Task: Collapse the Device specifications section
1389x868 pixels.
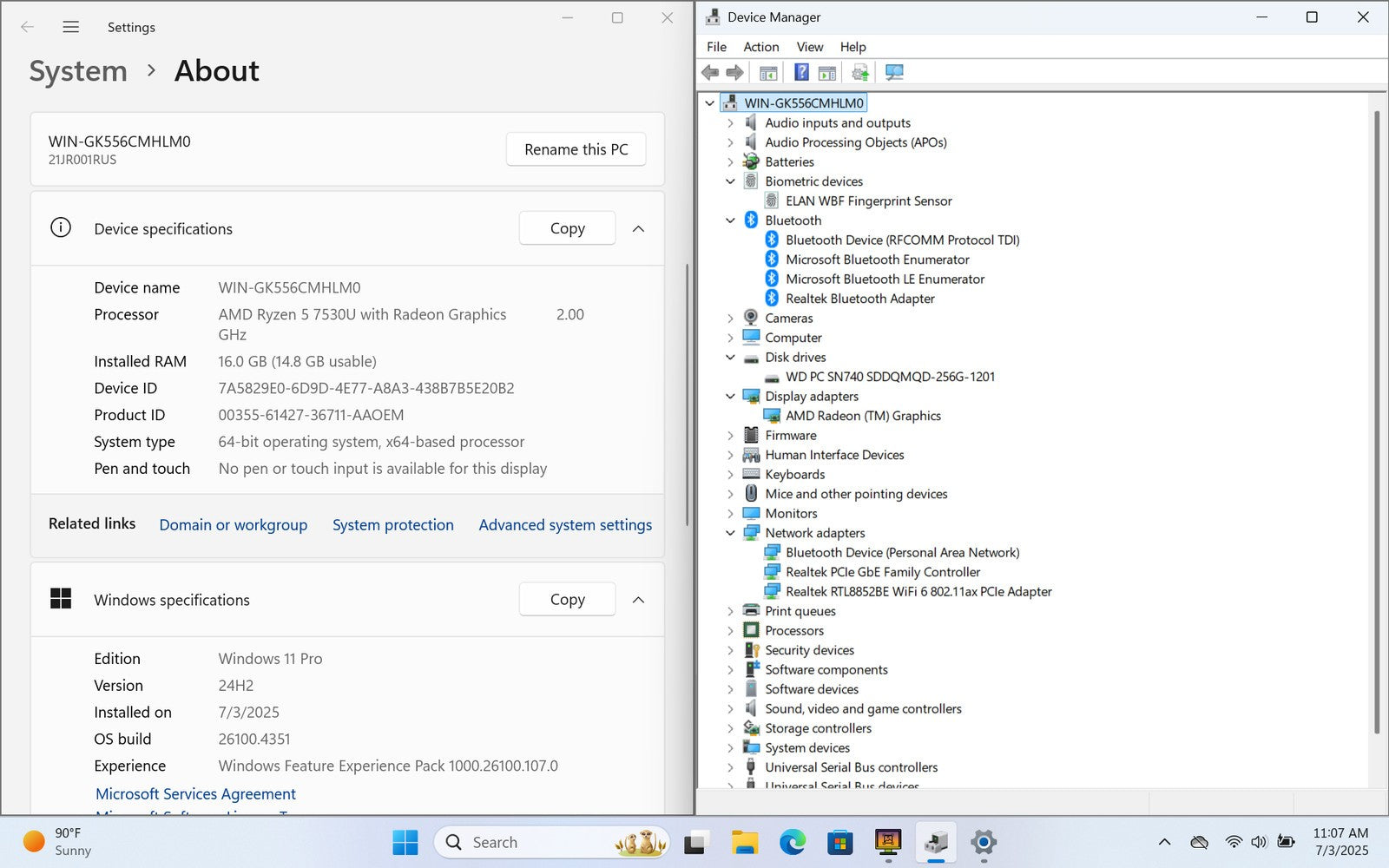Action: (638, 229)
